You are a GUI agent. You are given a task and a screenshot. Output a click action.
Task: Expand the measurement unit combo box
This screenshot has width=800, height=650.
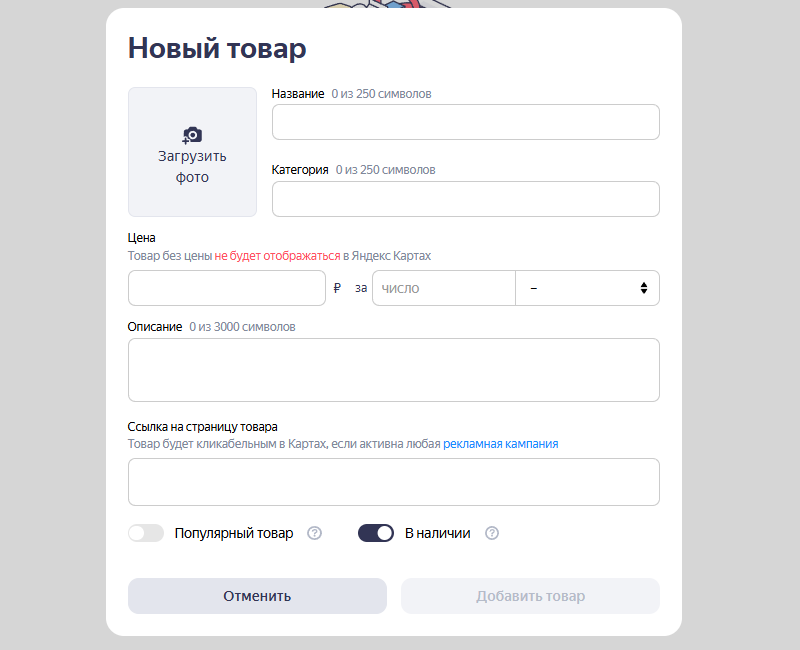pos(588,287)
